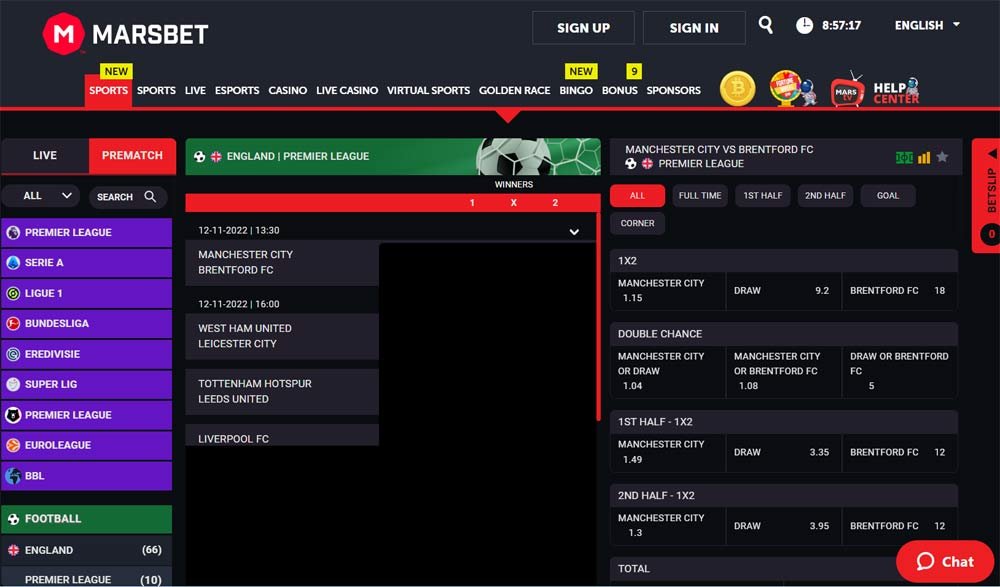The height and width of the screenshot is (587, 1000).
Task: Open the highlighted SPORTS menu with NEW badge
Action: click(x=108, y=91)
